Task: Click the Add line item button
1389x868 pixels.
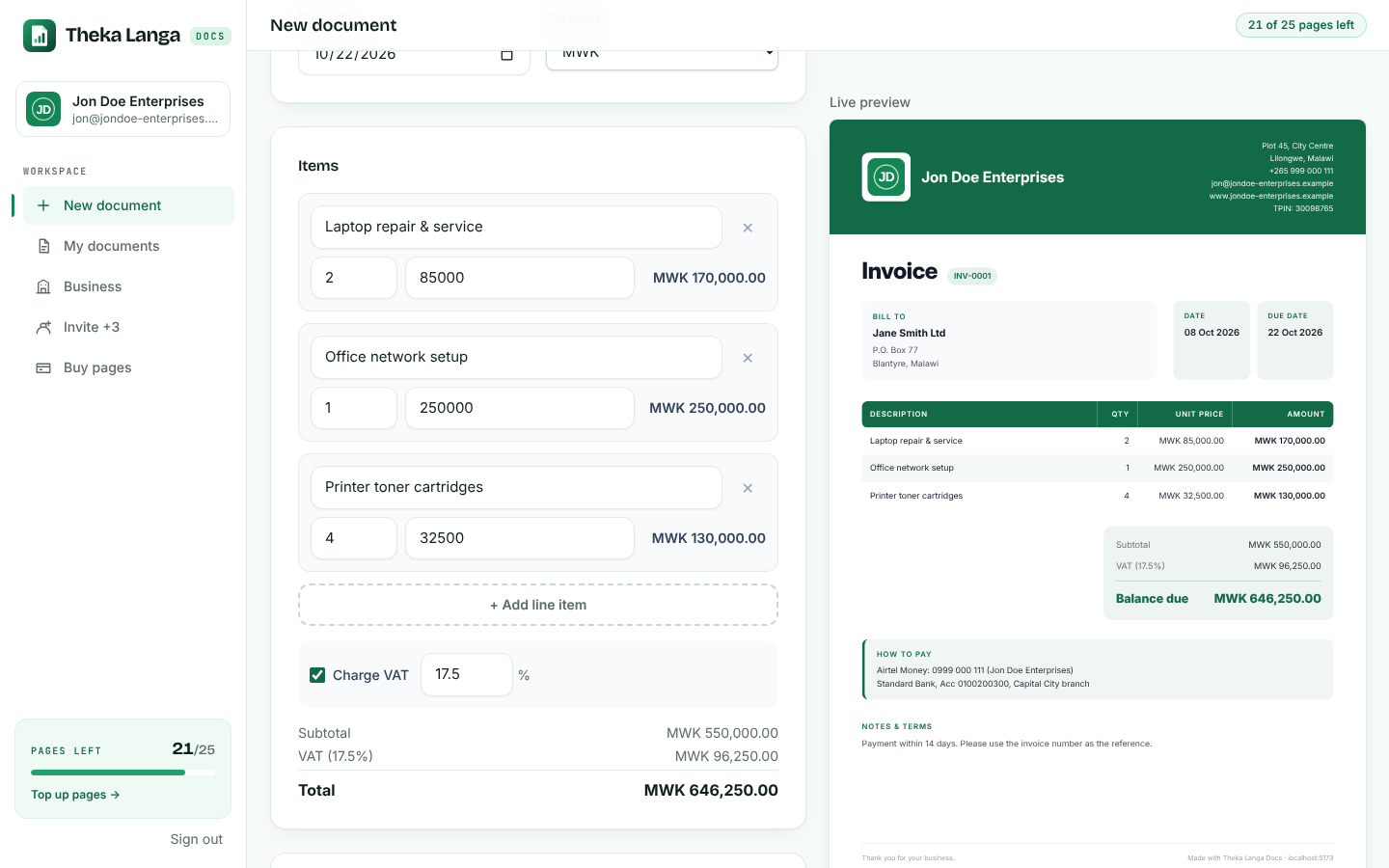Action: [538, 605]
